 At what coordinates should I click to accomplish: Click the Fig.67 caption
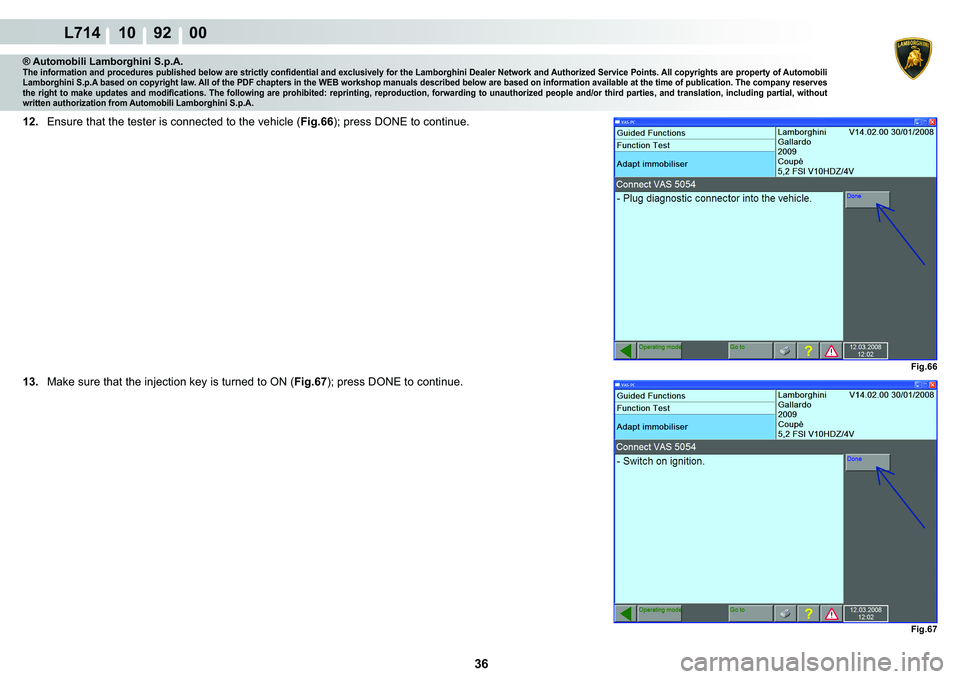tap(923, 629)
